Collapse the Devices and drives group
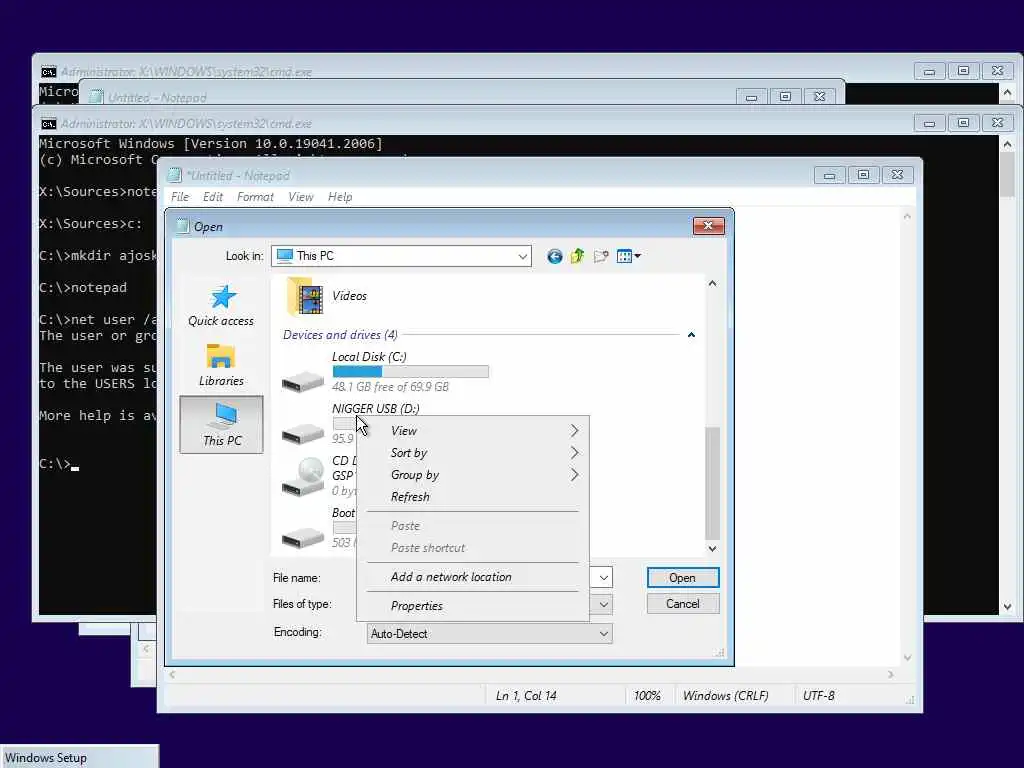Viewport: 1024px width, 768px height. (691, 335)
